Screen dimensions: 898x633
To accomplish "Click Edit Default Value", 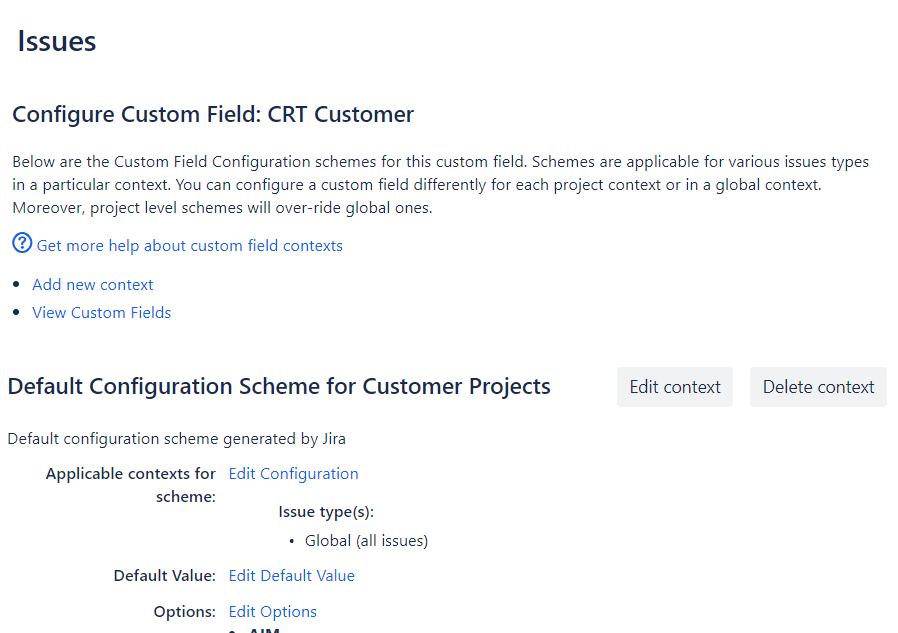I will click(x=291, y=576).
